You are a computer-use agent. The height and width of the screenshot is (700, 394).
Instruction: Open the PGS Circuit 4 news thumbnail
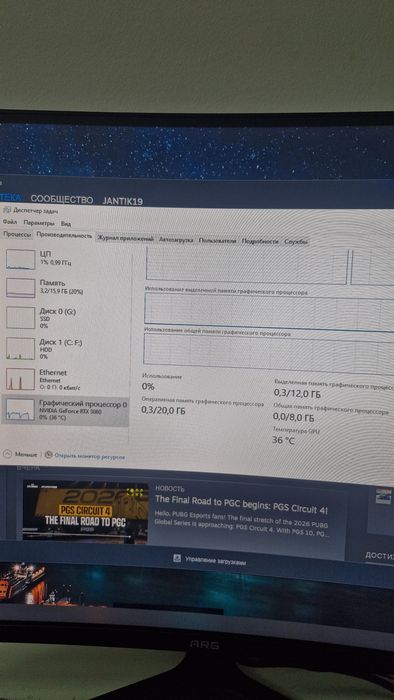(85, 512)
